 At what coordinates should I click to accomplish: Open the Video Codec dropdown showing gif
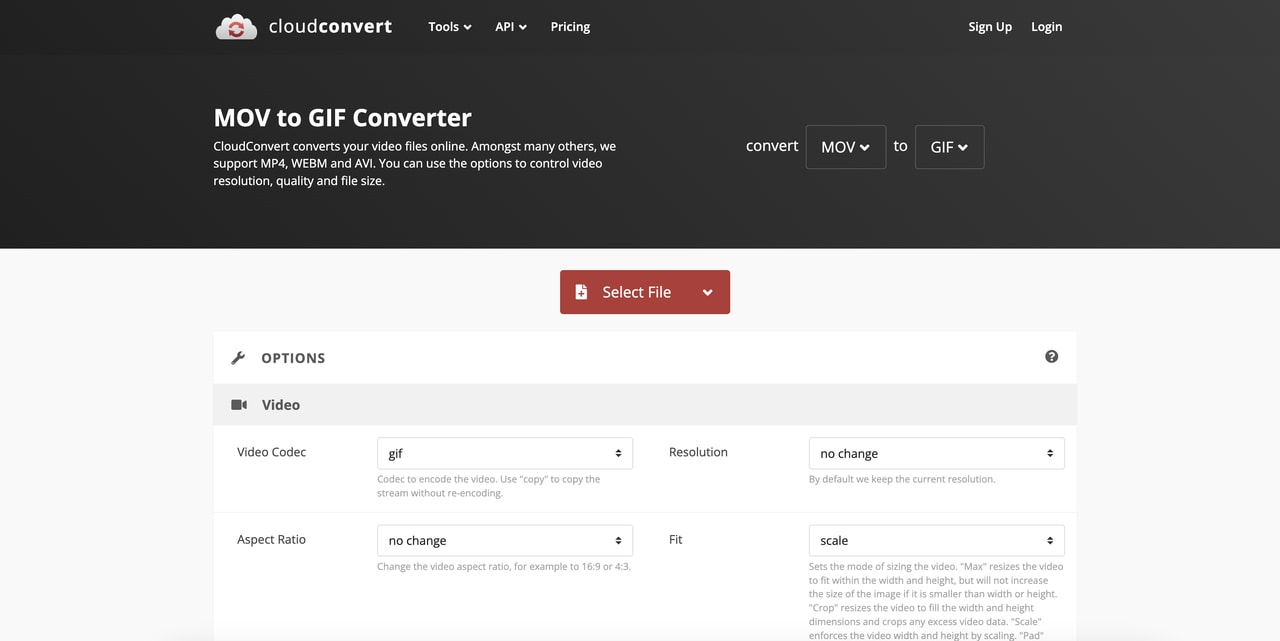pos(505,453)
